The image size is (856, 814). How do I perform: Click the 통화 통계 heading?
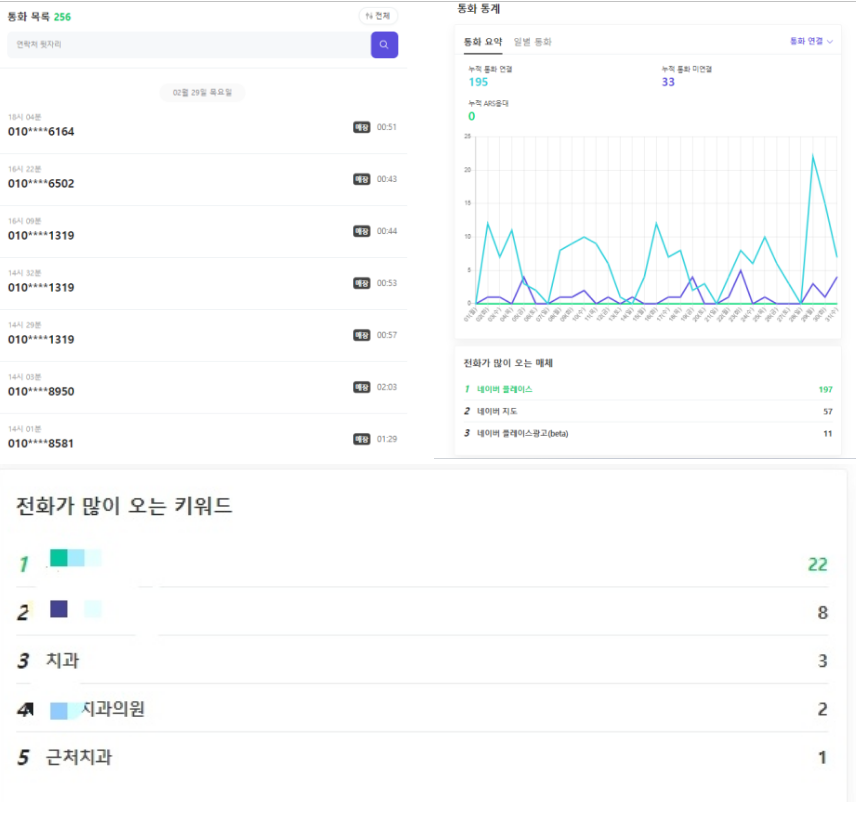pos(479,9)
